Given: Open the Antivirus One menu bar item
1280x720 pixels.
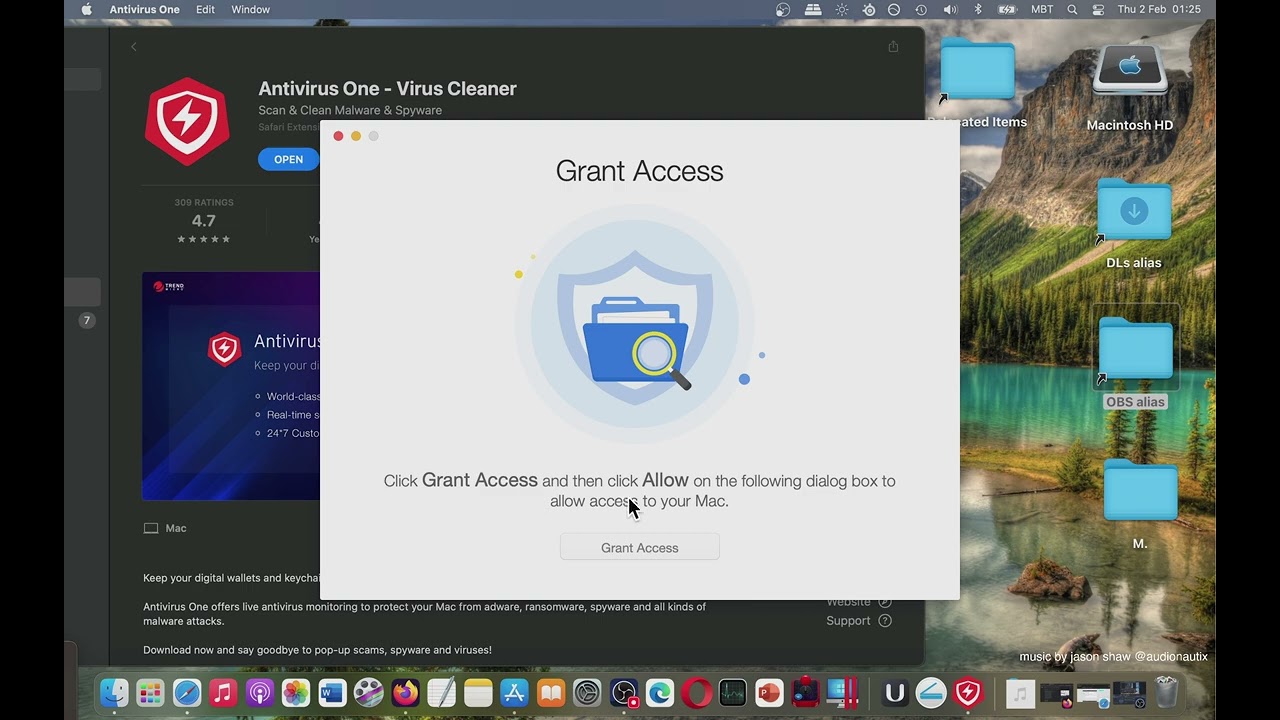Looking at the screenshot, I should (x=145, y=9).
